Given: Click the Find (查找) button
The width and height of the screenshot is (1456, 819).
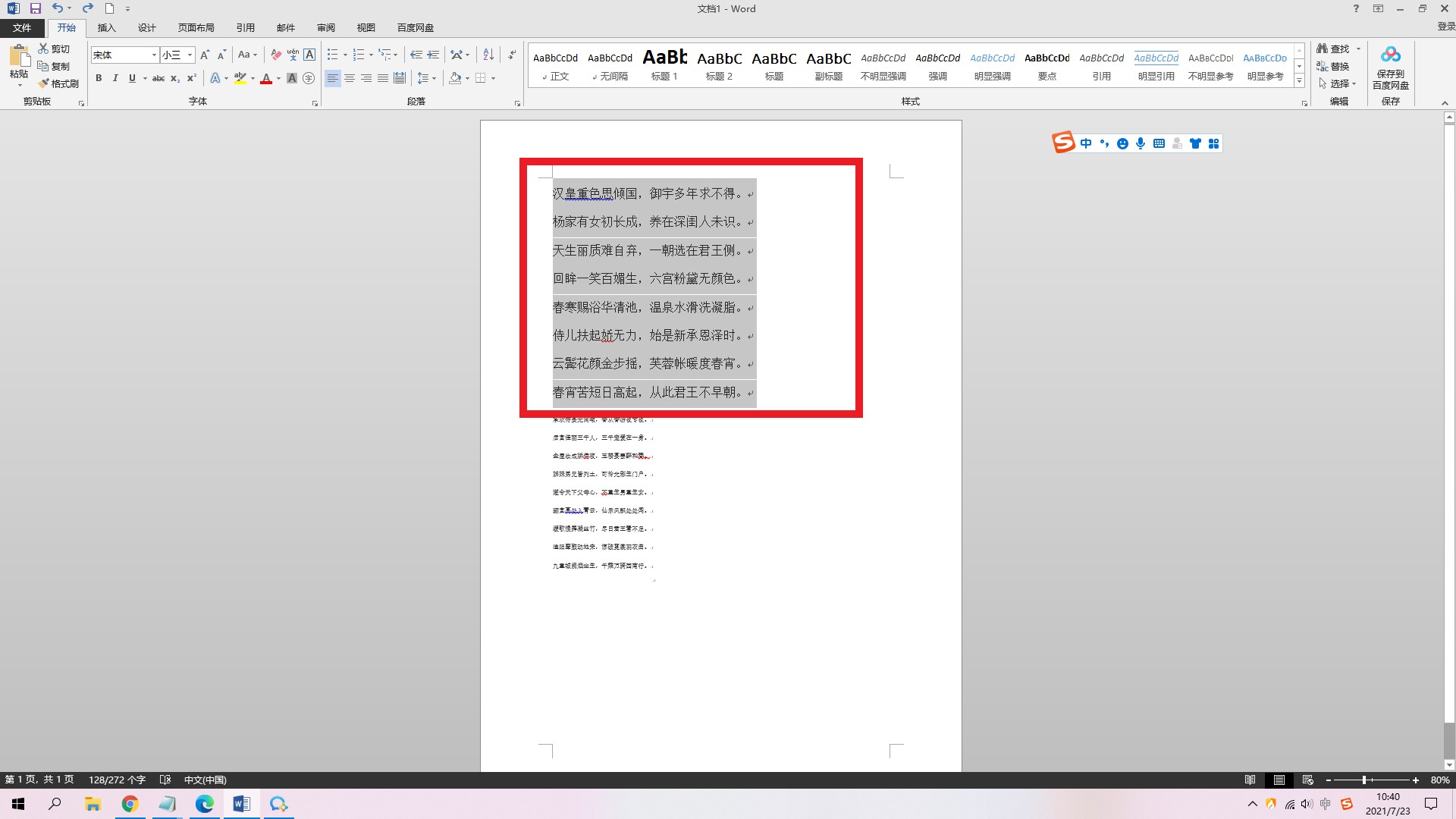Looking at the screenshot, I should coord(1334,49).
